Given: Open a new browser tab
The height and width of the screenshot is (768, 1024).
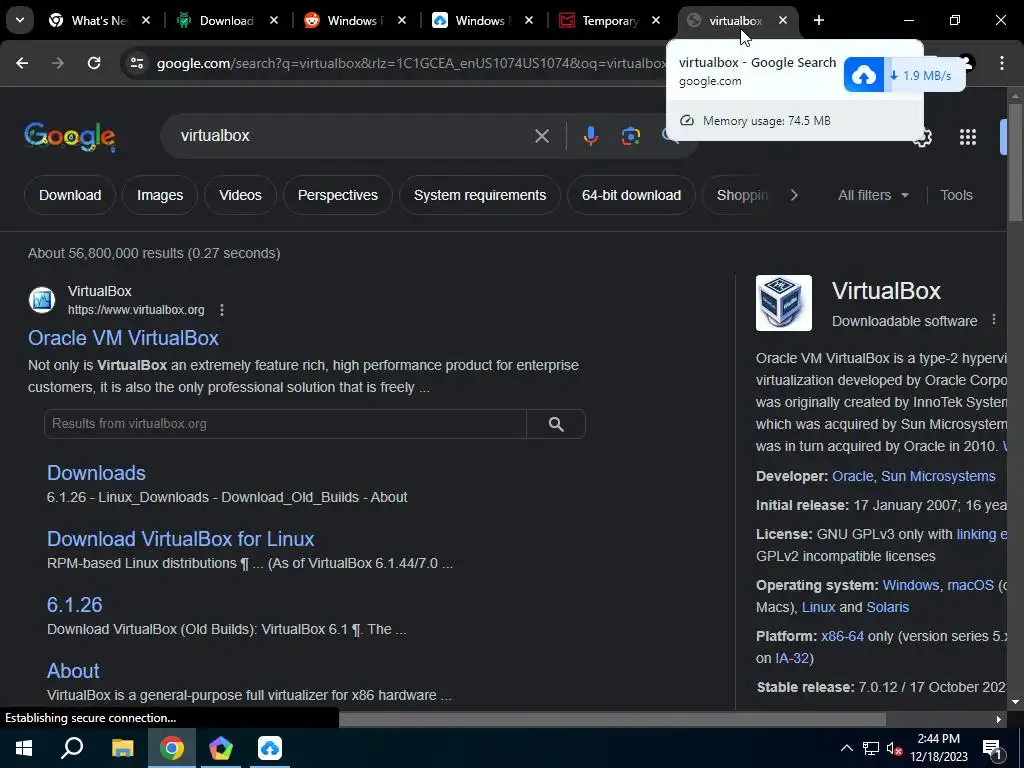Looking at the screenshot, I should click(819, 21).
